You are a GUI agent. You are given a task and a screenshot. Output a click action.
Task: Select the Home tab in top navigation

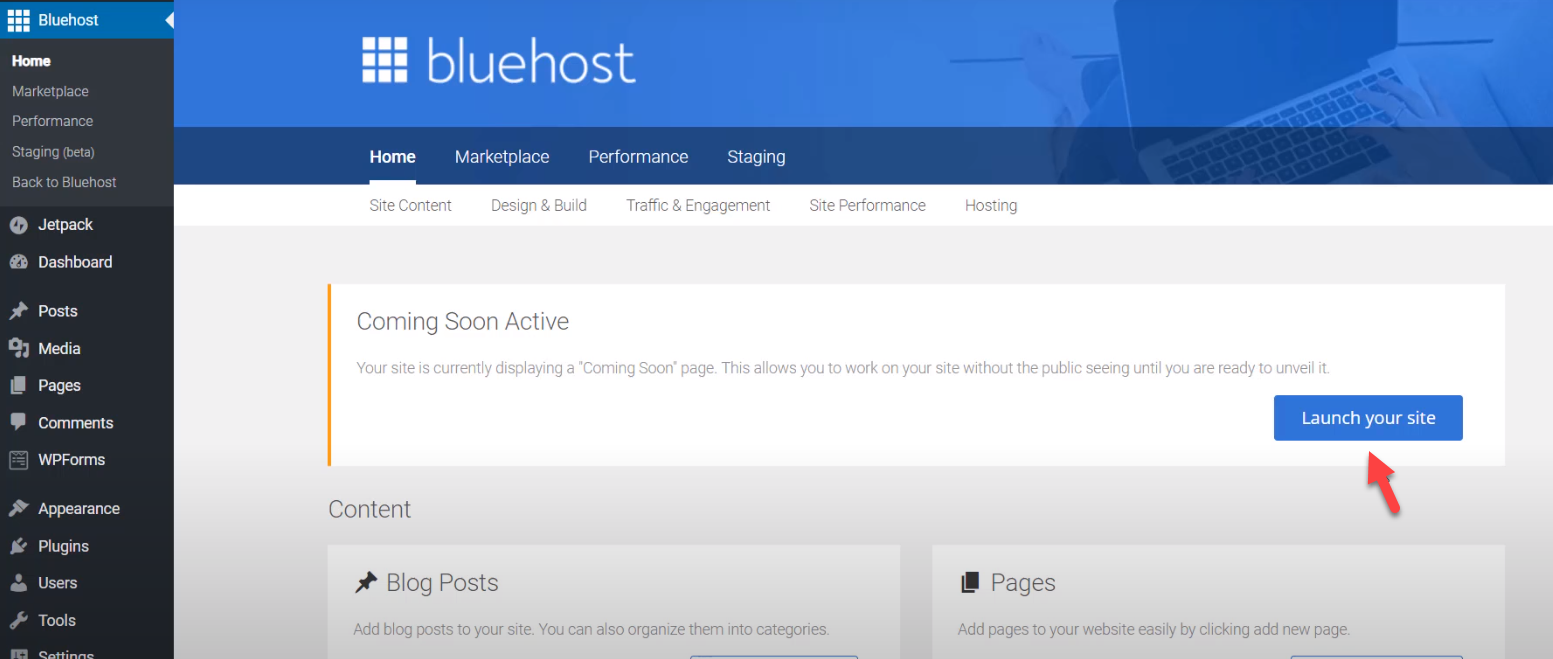tap(392, 157)
